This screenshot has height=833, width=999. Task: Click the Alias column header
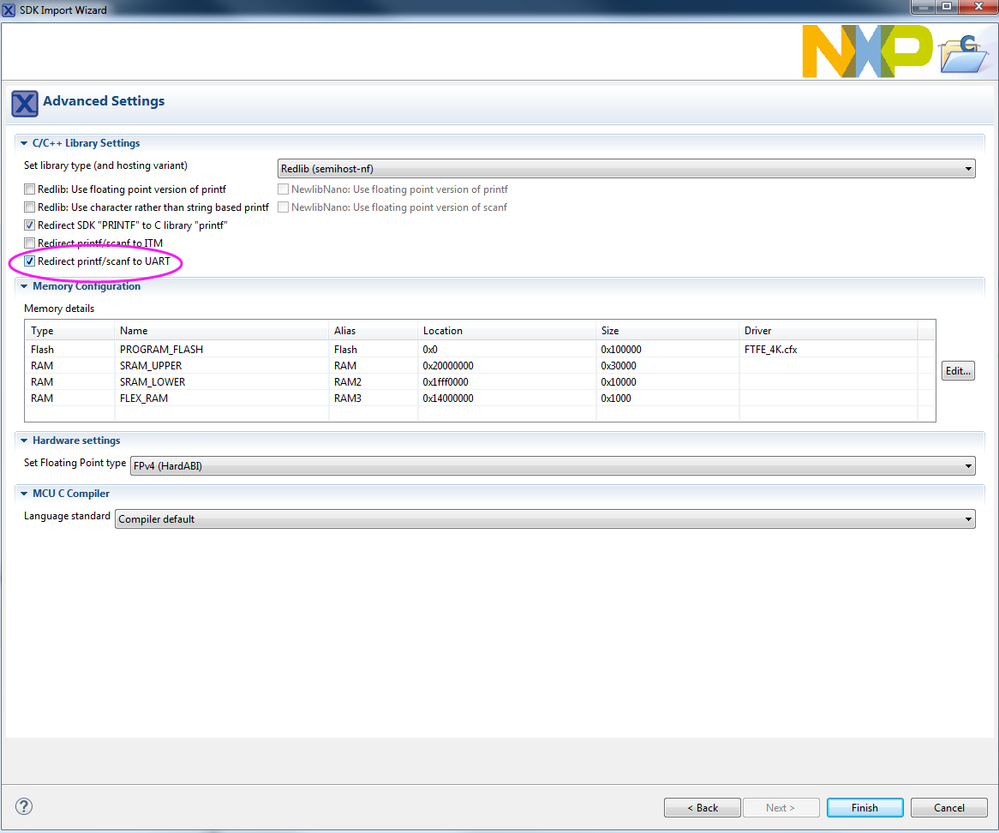373,331
